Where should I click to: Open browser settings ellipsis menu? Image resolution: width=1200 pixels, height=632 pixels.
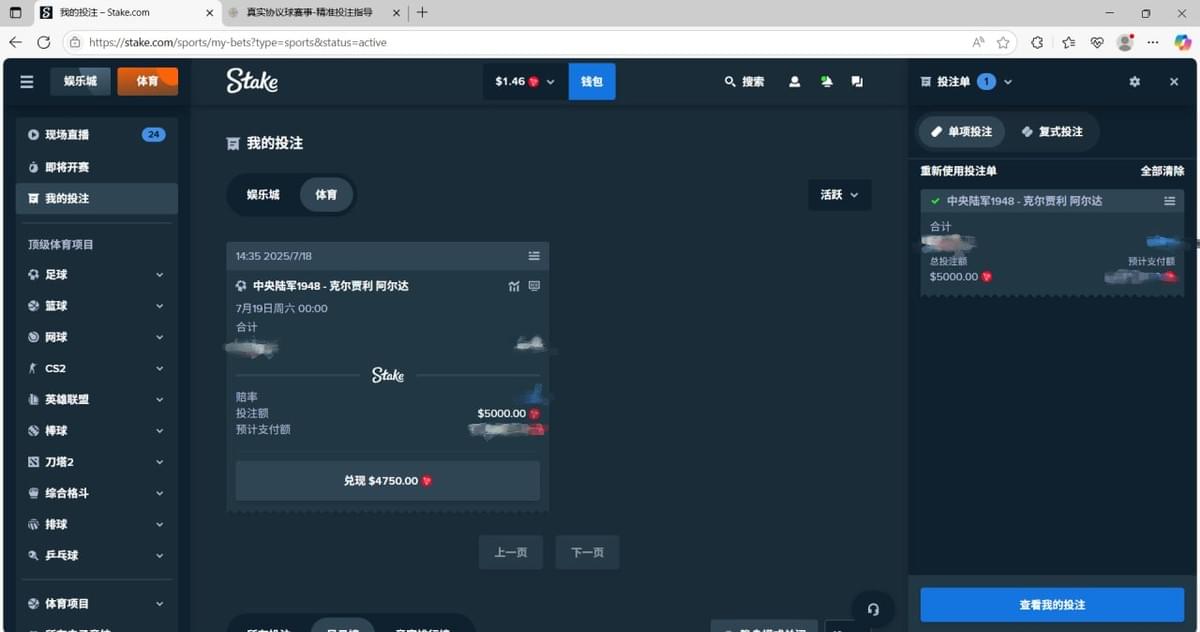(1153, 42)
